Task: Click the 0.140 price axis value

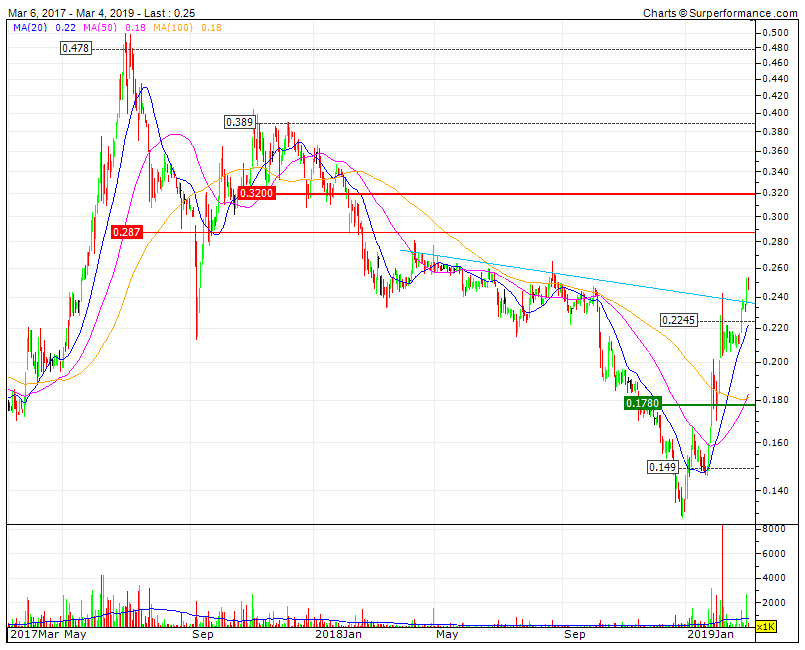Action: point(775,491)
